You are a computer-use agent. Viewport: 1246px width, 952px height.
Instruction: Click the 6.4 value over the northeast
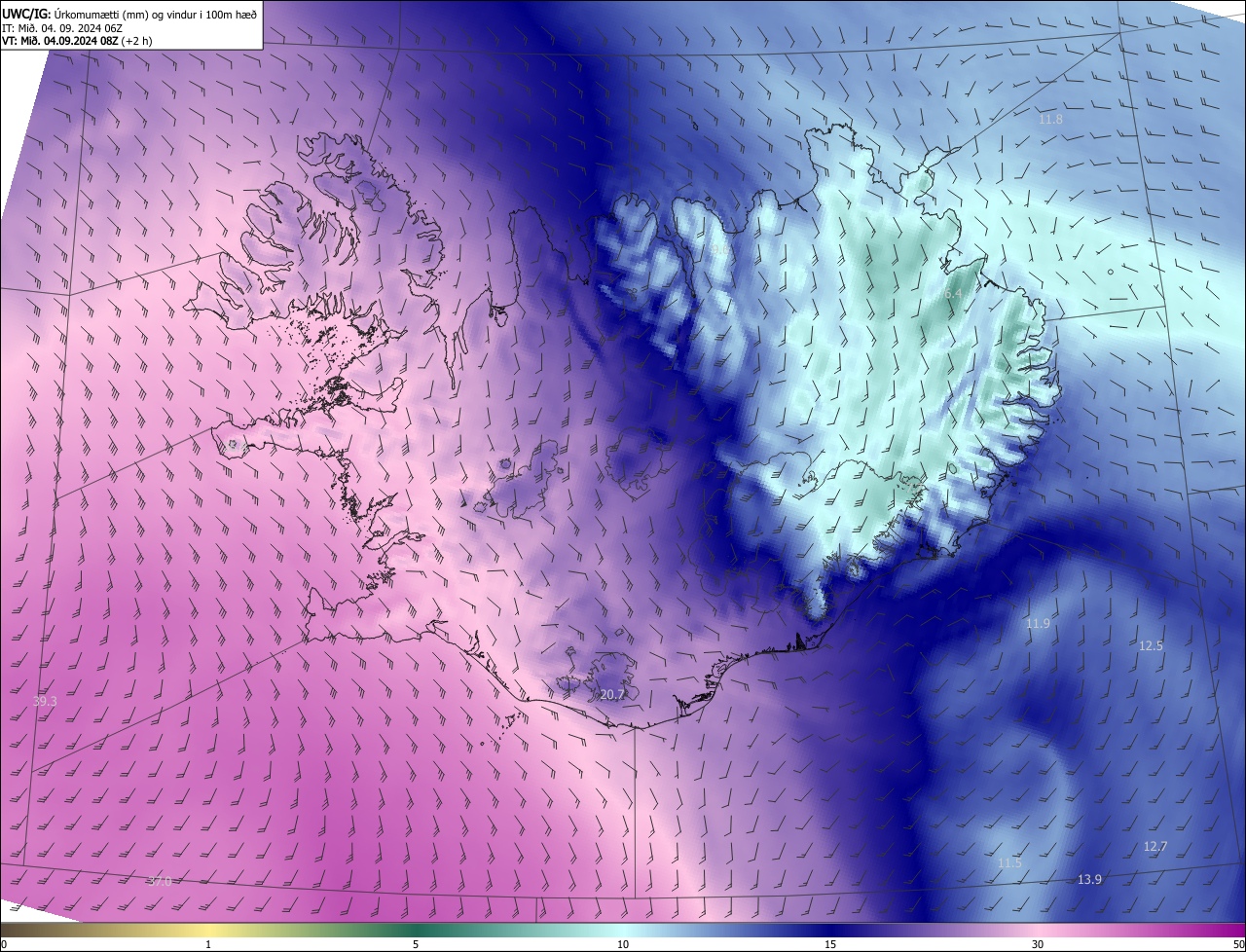[x=952, y=294]
